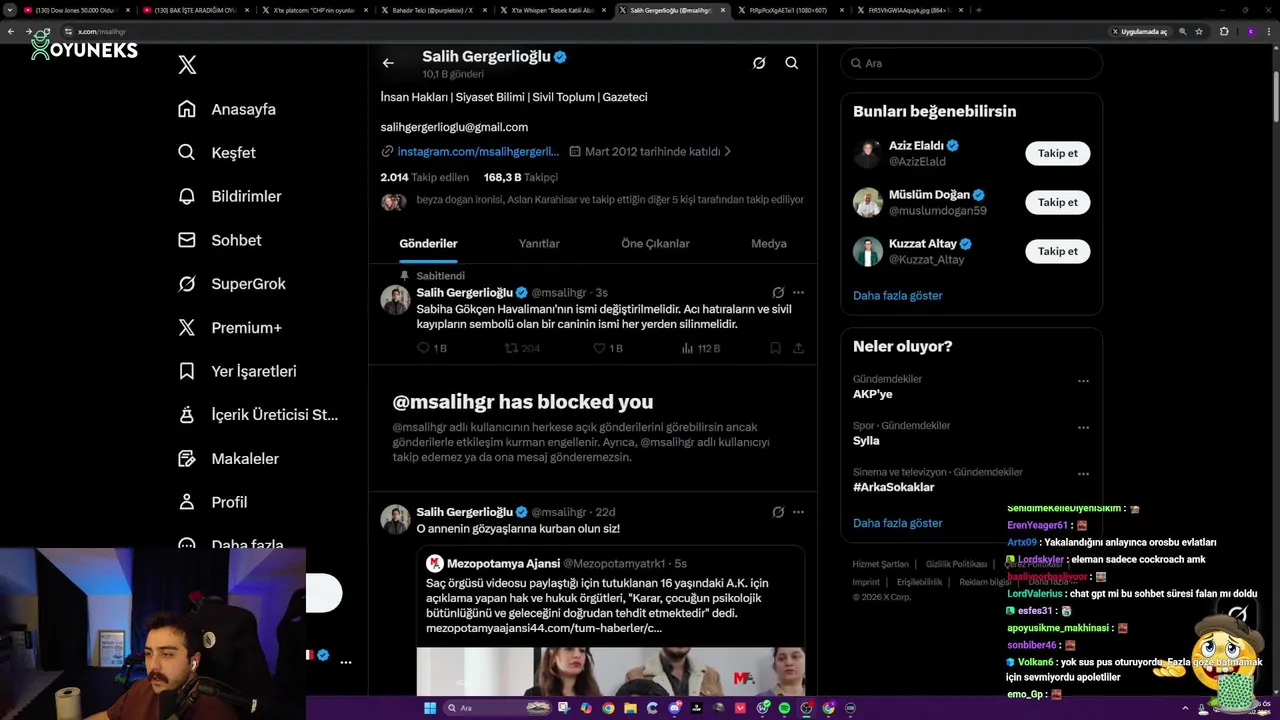This screenshot has width=1280, height=720.
Task: Click the browser bookmark star icon
Action: pyautogui.click(x=1199, y=31)
